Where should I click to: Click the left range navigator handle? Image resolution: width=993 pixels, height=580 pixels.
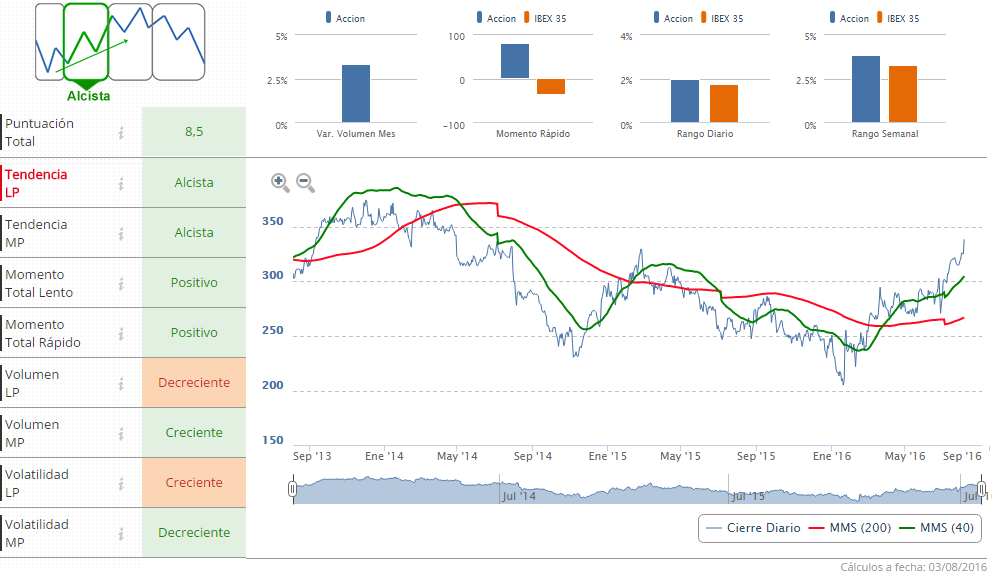pyautogui.click(x=293, y=489)
